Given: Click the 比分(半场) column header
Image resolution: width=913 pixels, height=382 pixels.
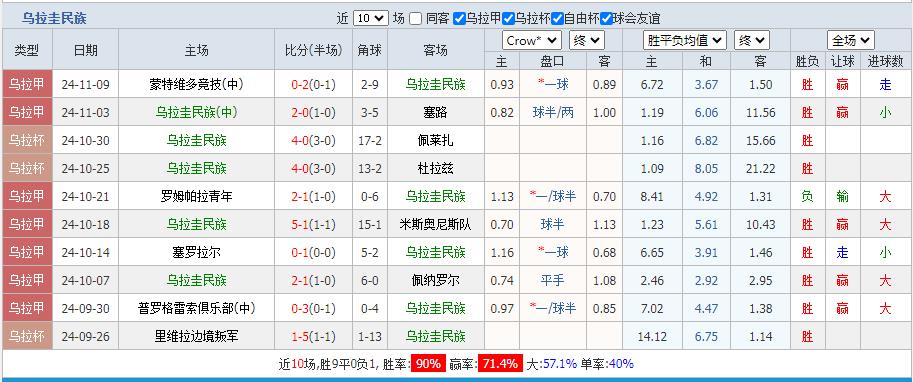Looking at the screenshot, I should pos(313,50).
